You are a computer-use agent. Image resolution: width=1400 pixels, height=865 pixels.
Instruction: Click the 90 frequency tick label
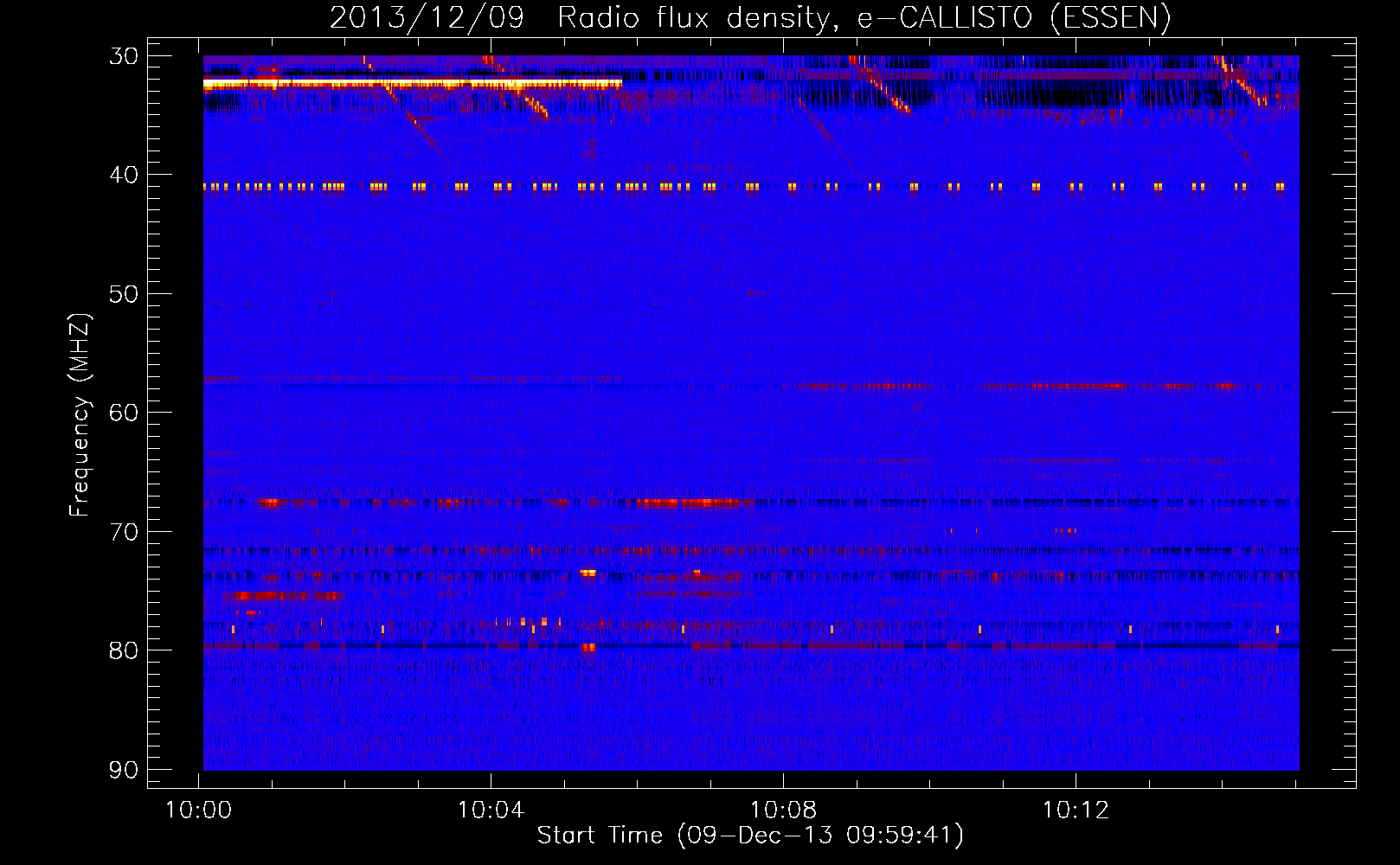[x=124, y=769]
